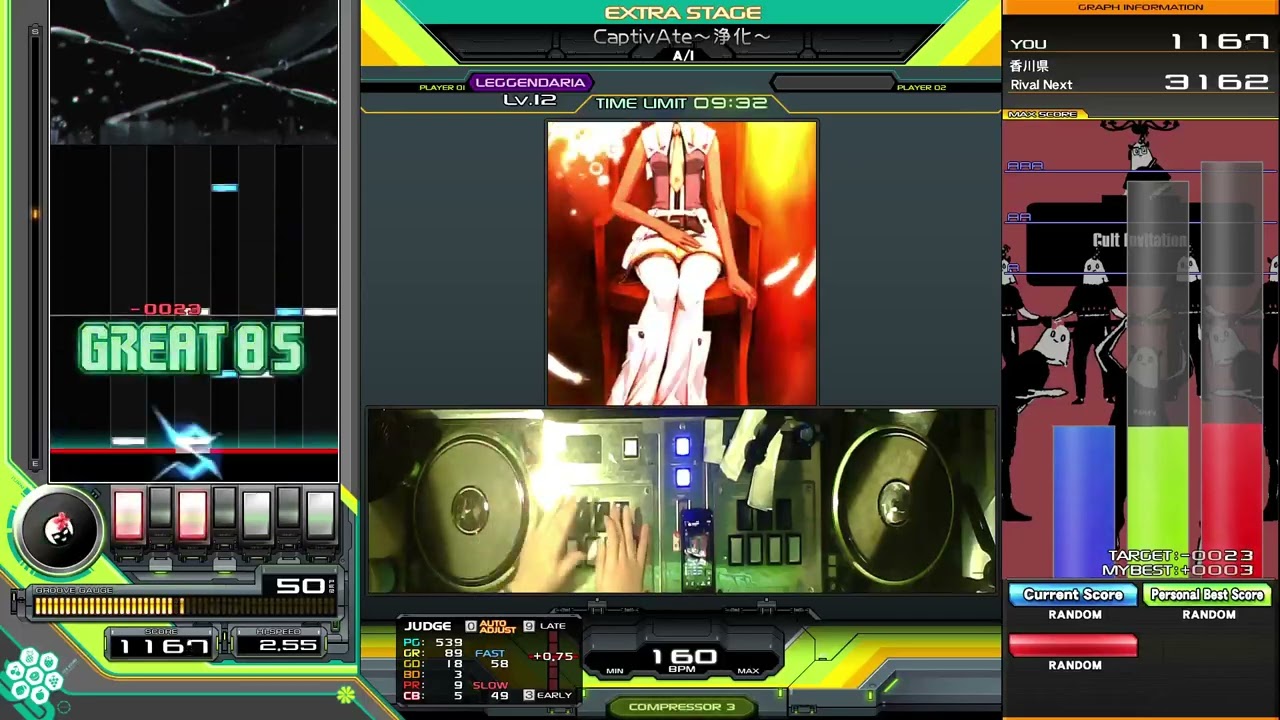Click the top falling blue note
The height and width of the screenshot is (720, 1280).
(x=224, y=187)
